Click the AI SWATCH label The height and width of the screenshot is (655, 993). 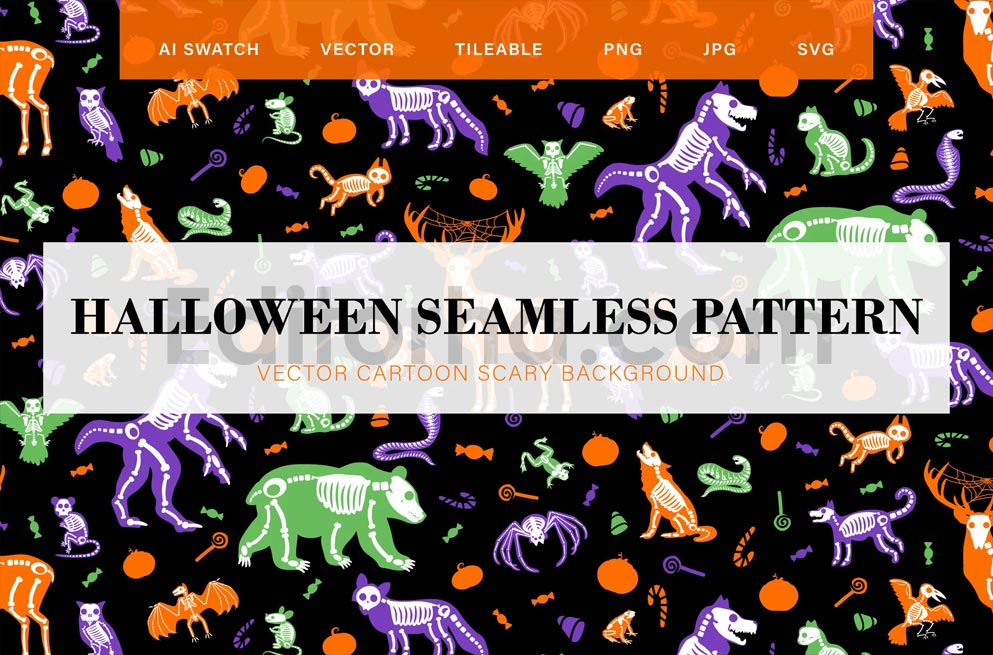click(x=209, y=49)
